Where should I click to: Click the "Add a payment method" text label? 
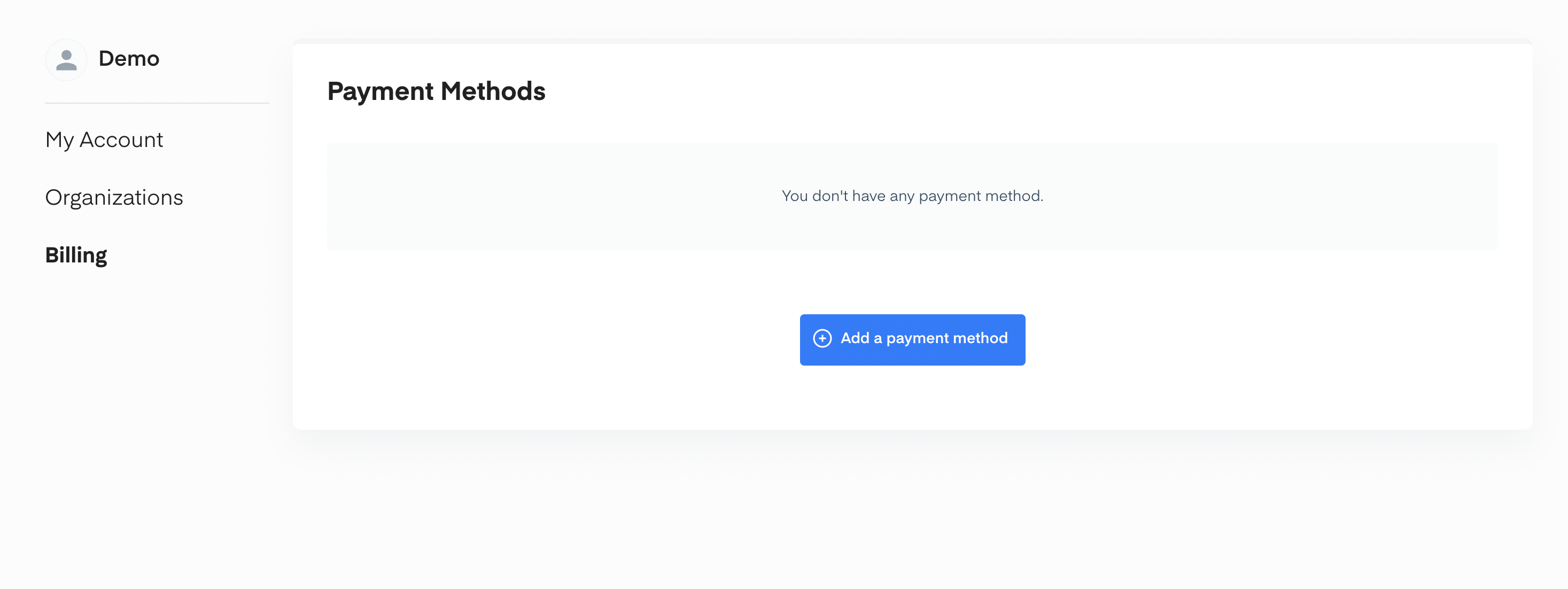point(924,338)
